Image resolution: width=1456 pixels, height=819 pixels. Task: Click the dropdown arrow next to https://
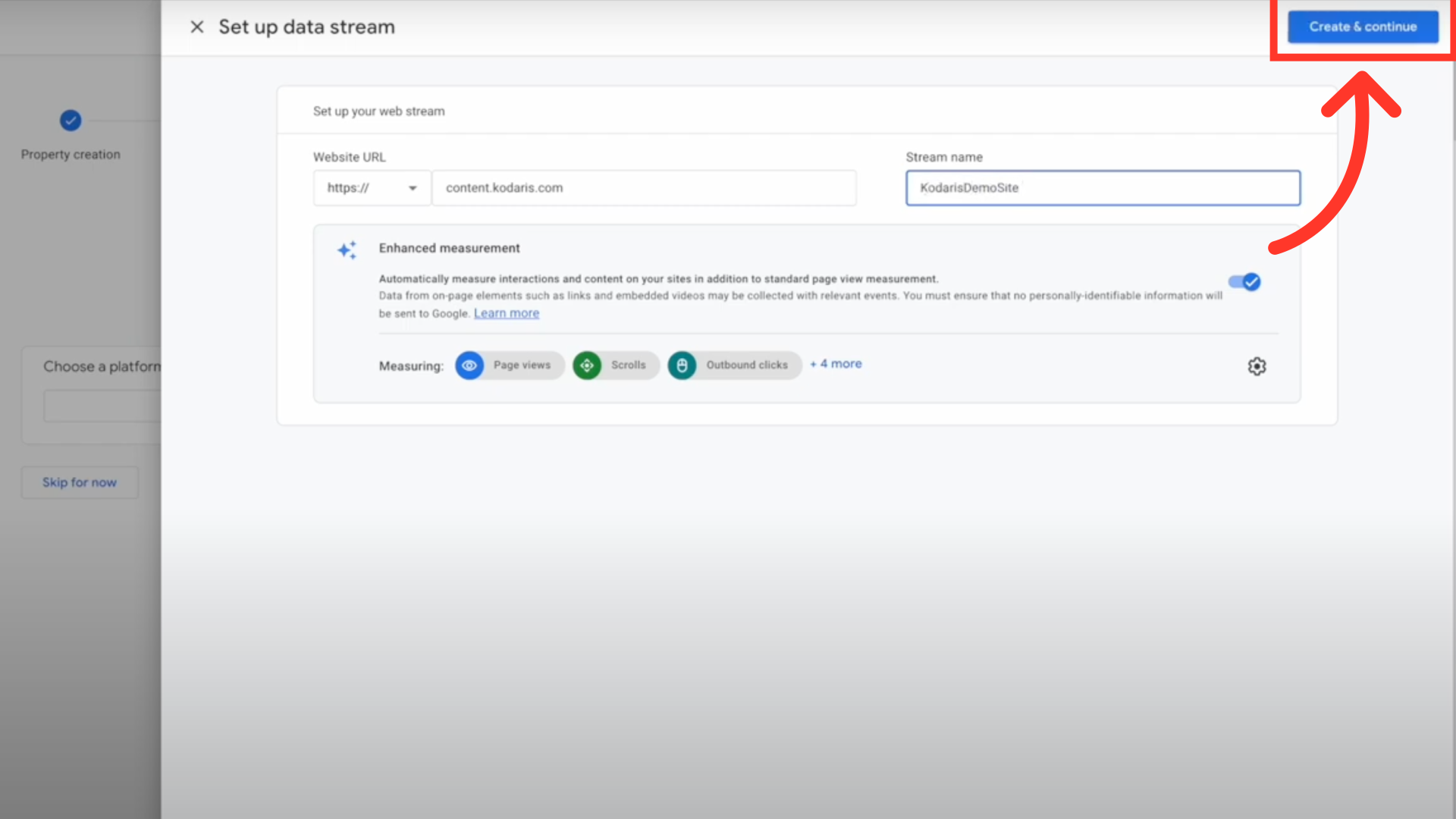pos(413,188)
